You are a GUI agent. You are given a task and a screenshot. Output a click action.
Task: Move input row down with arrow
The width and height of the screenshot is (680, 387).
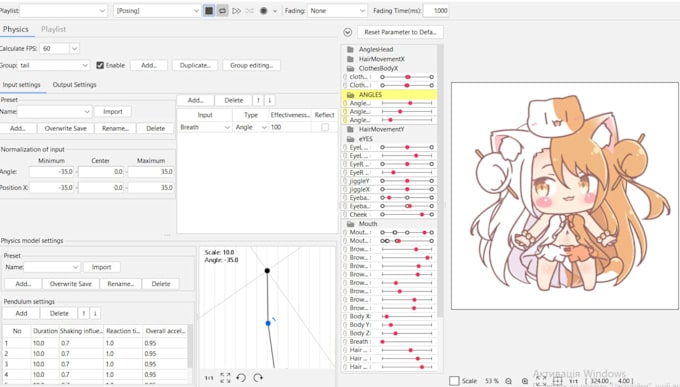(269, 100)
